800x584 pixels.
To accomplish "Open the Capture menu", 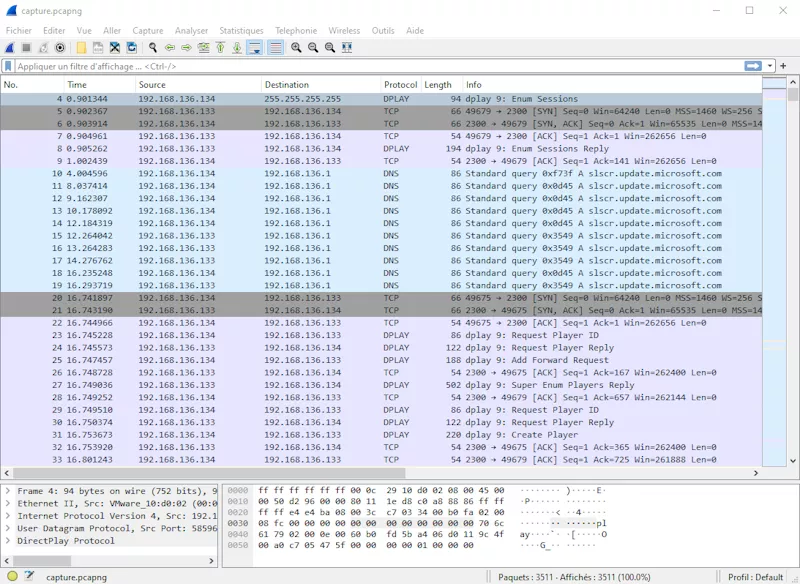I will 148,31.
